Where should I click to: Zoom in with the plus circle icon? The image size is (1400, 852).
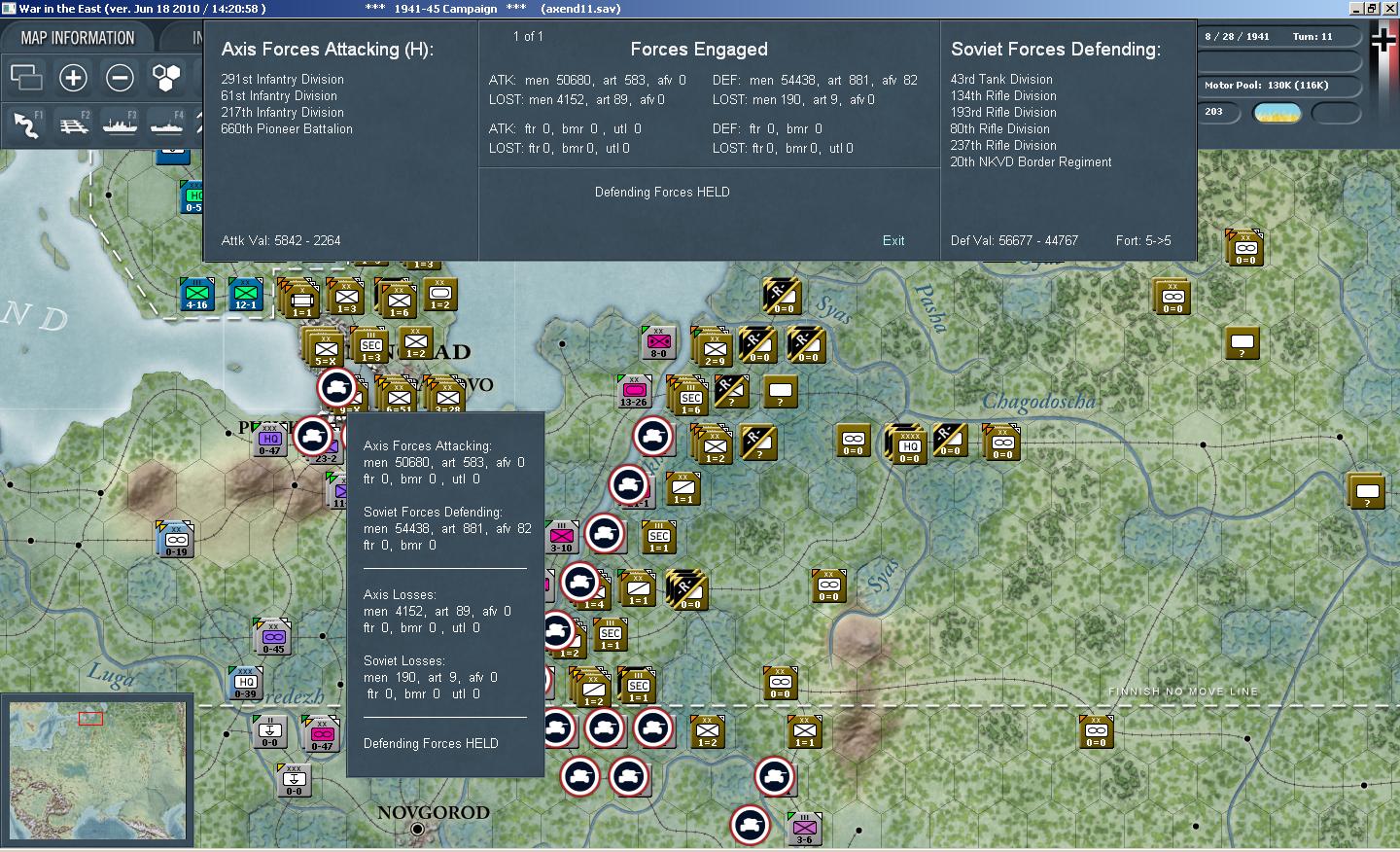(x=73, y=77)
